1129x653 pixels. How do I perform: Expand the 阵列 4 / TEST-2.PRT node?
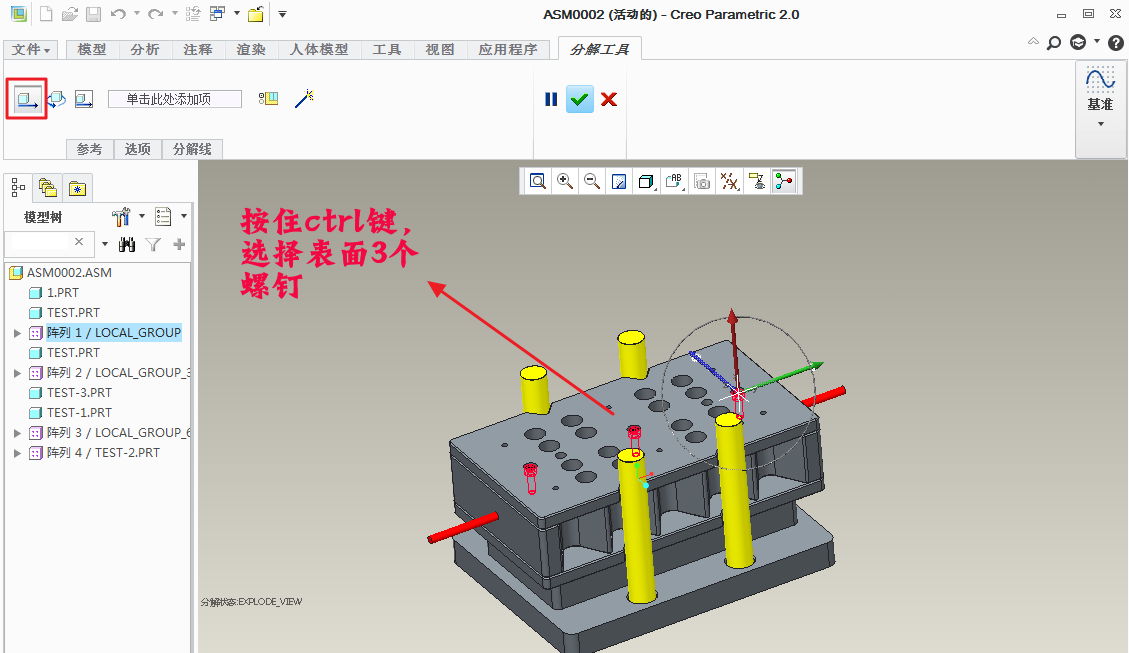17,453
